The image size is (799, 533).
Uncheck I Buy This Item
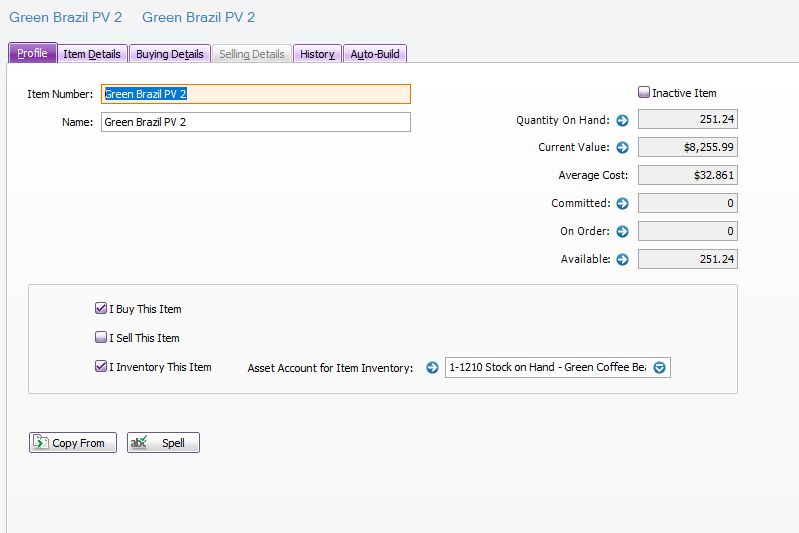[x=101, y=310]
